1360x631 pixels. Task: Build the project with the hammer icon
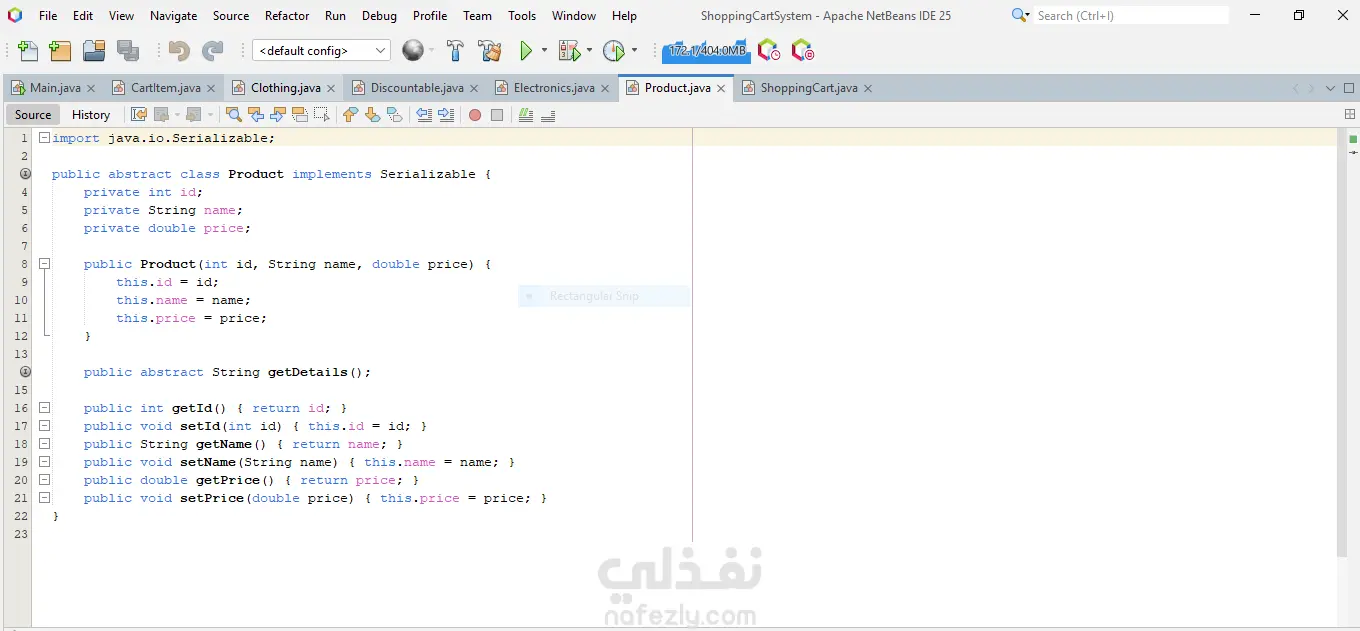456,50
